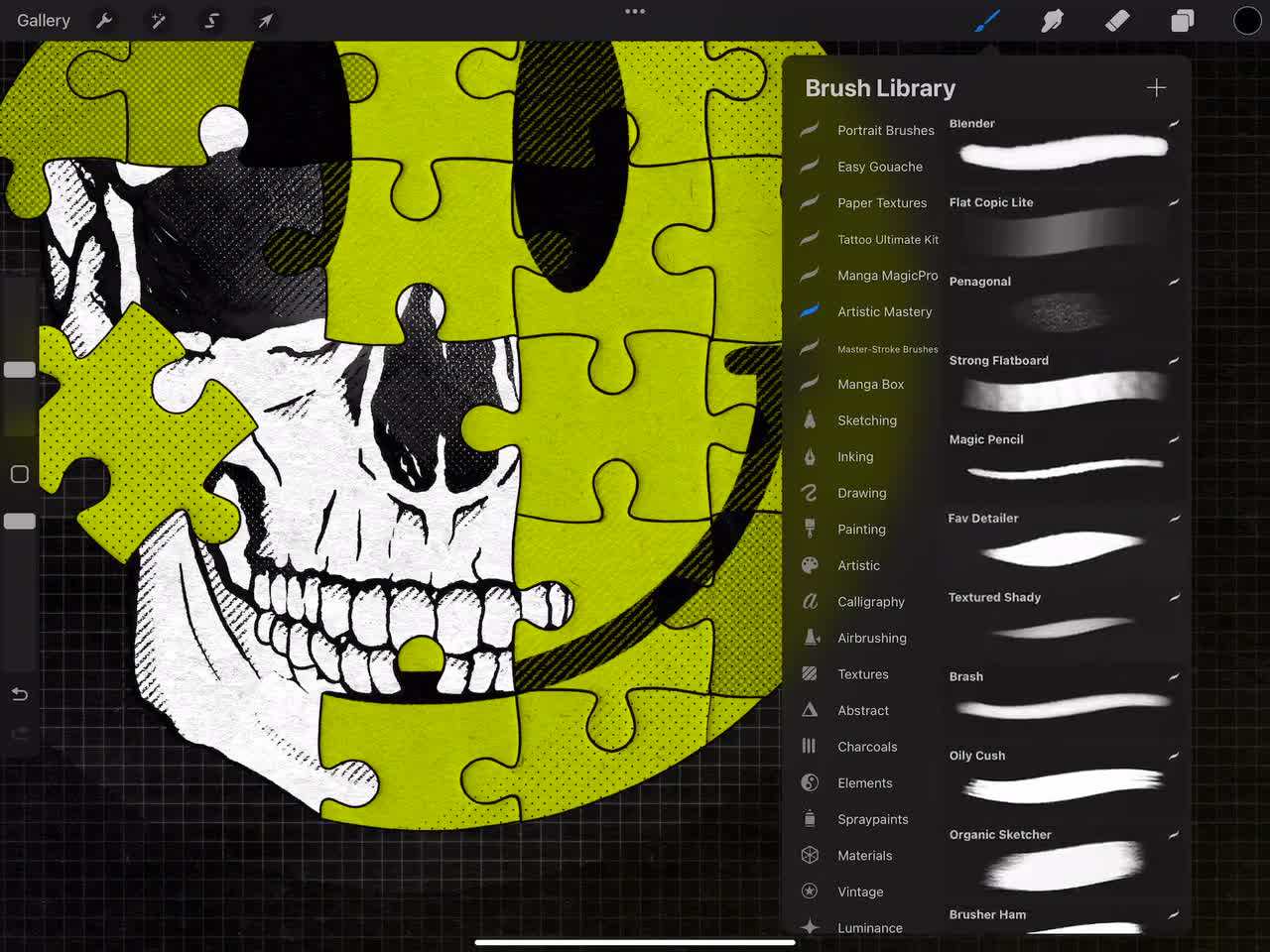Choose the Blender brush
The image size is (1270, 952).
click(x=1065, y=147)
